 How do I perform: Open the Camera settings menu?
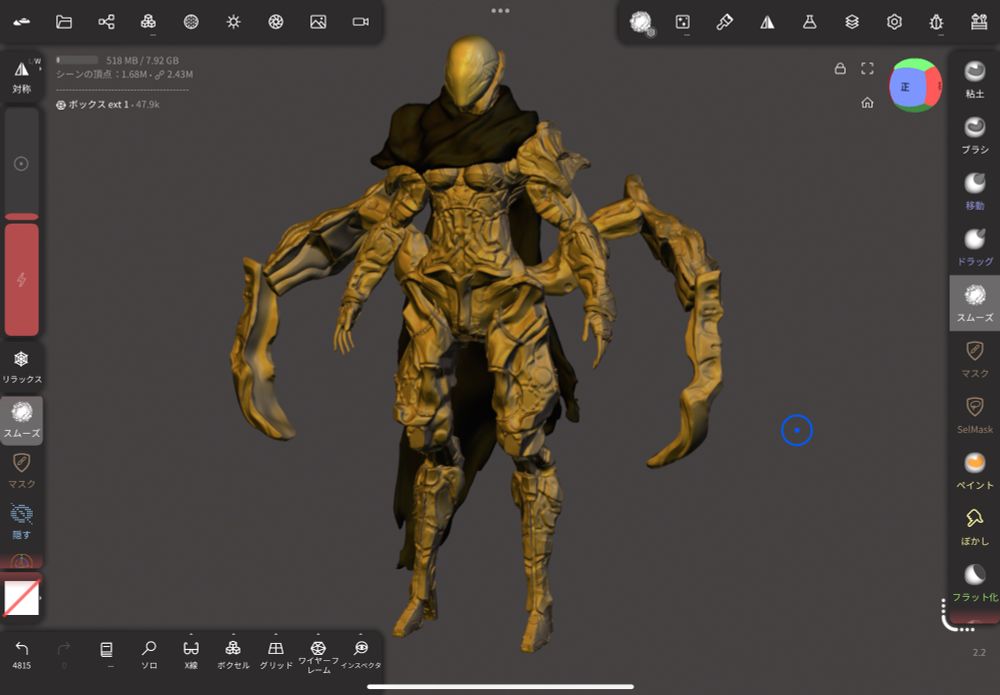[x=360, y=22]
